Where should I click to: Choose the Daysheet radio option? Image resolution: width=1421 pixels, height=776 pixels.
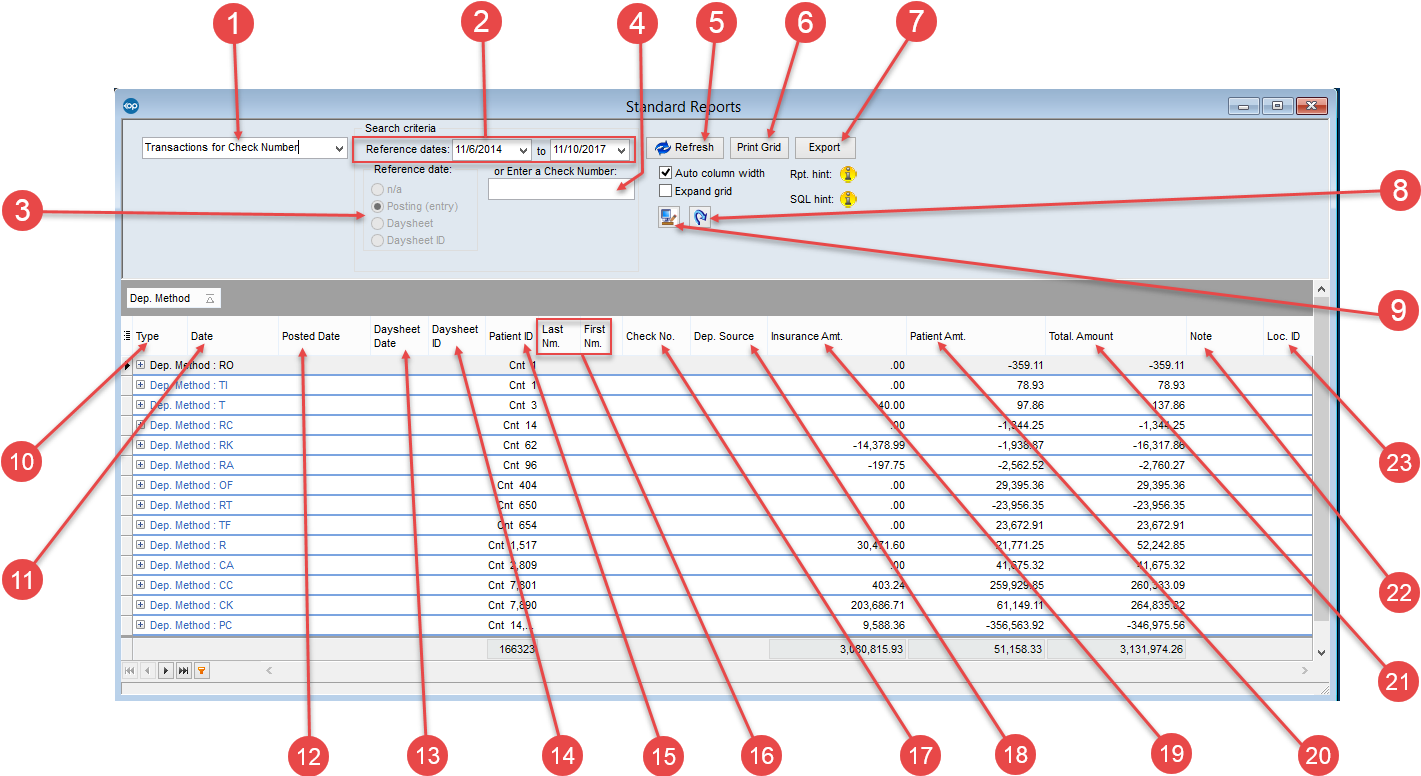pos(377,223)
